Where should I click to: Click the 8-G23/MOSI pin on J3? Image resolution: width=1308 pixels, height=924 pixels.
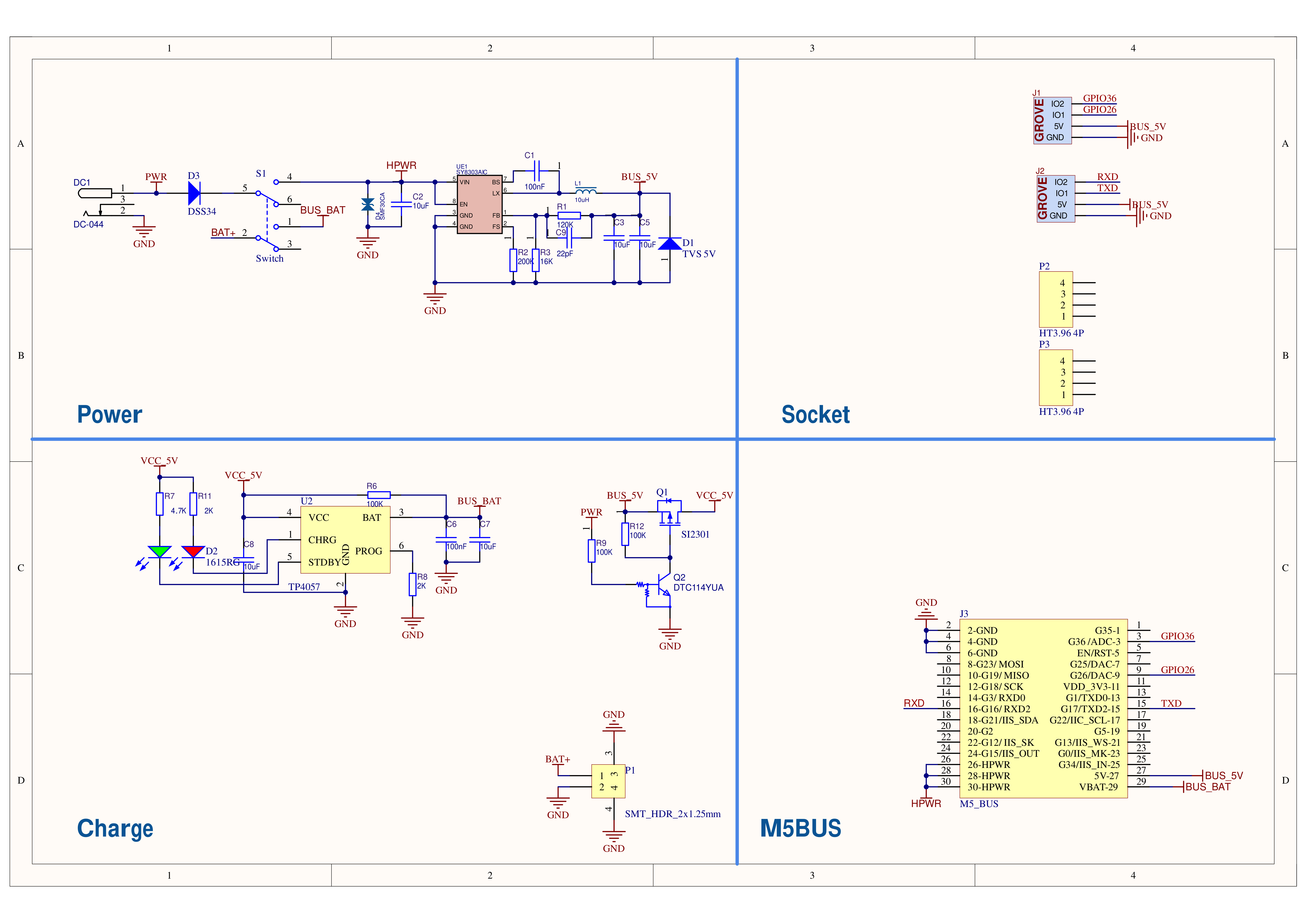tap(995, 664)
